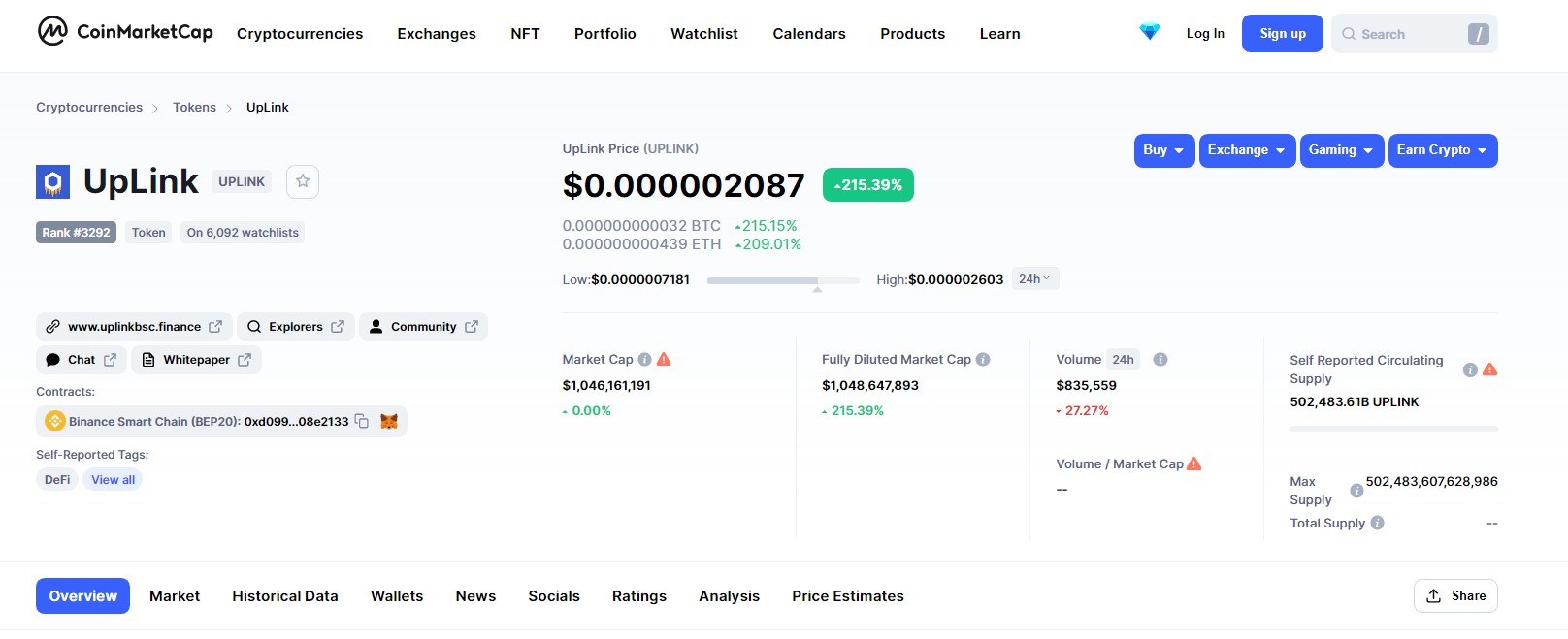Viewport: 1568px width, 639px height.
Task: Switch to the Socials tab
Action: pos(554,596)
